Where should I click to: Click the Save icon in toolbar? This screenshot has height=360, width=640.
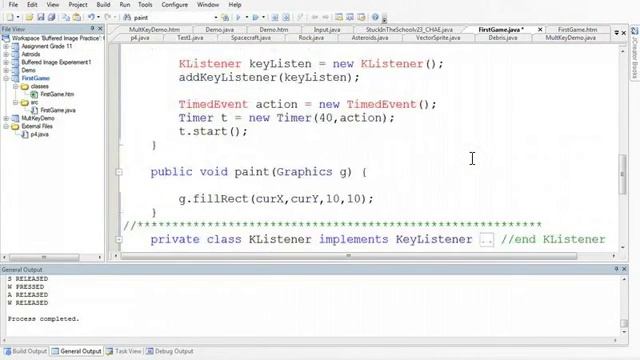point(40,17)
